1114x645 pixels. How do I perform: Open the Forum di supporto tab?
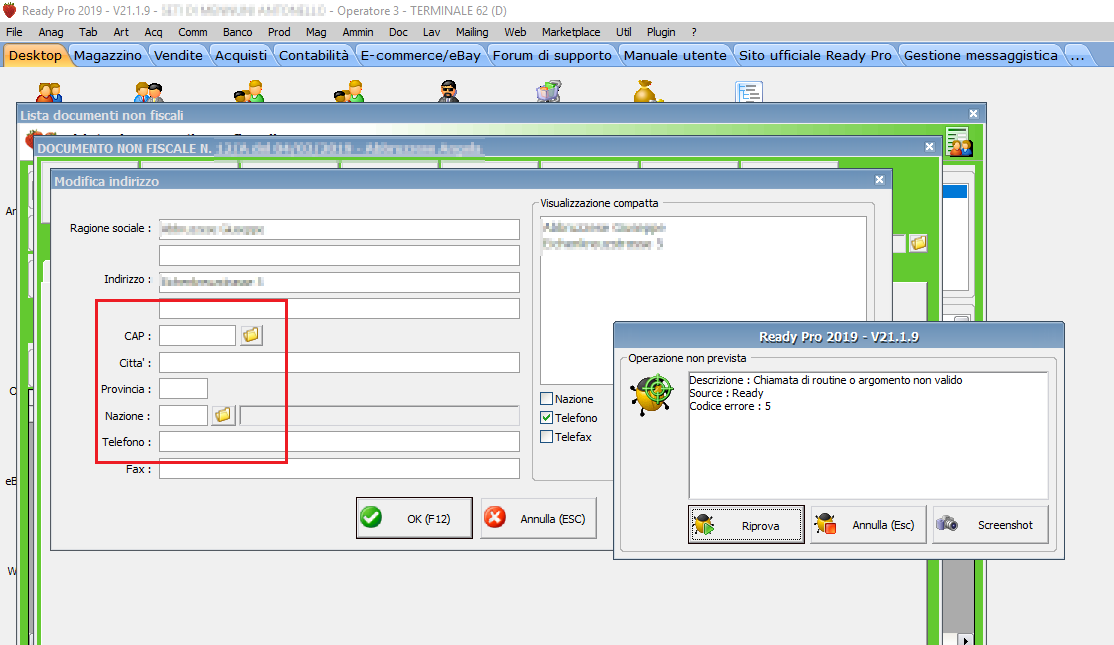(552, 55)
